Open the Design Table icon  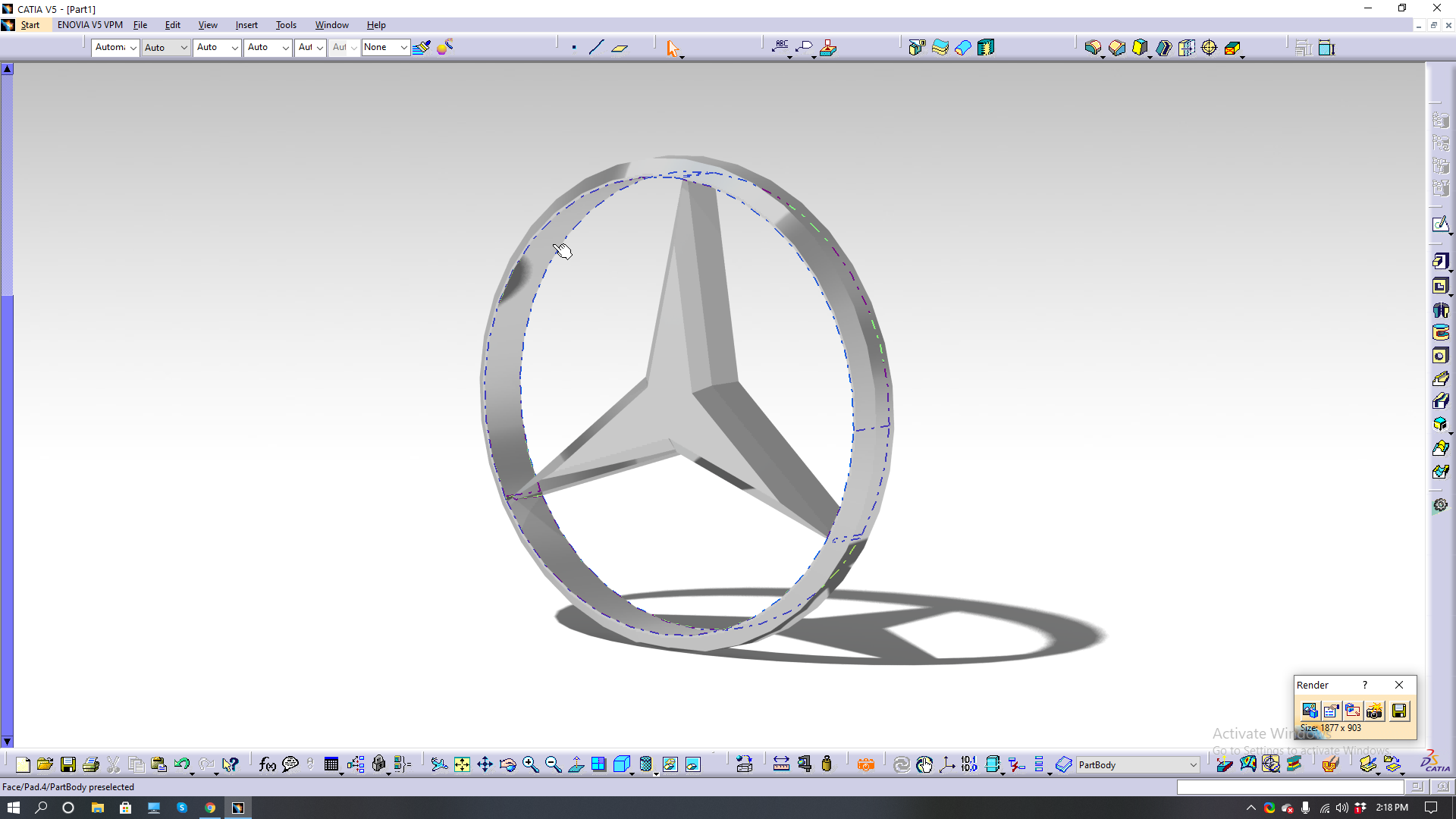pyautogui.click(x=331, y=764)
